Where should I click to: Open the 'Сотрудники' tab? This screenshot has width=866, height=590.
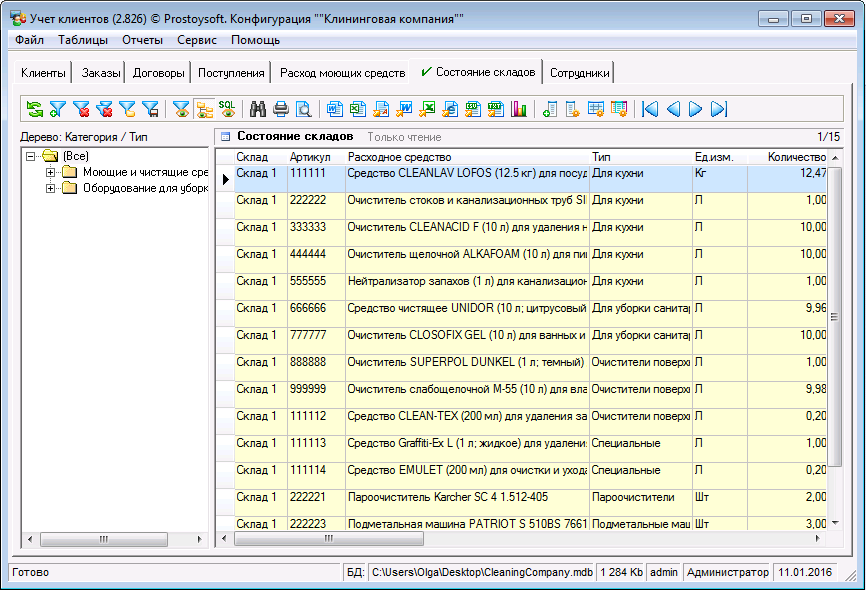tap(580, 73)
